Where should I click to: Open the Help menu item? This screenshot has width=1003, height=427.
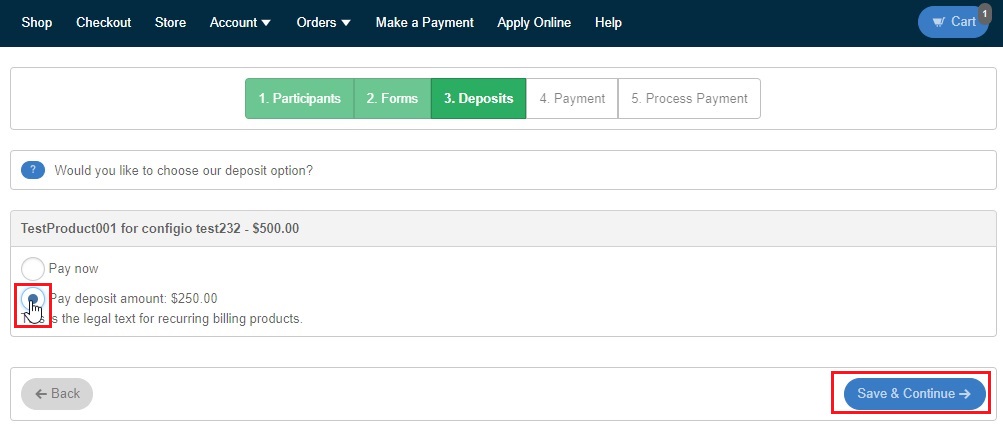click(x=608, y=22)
